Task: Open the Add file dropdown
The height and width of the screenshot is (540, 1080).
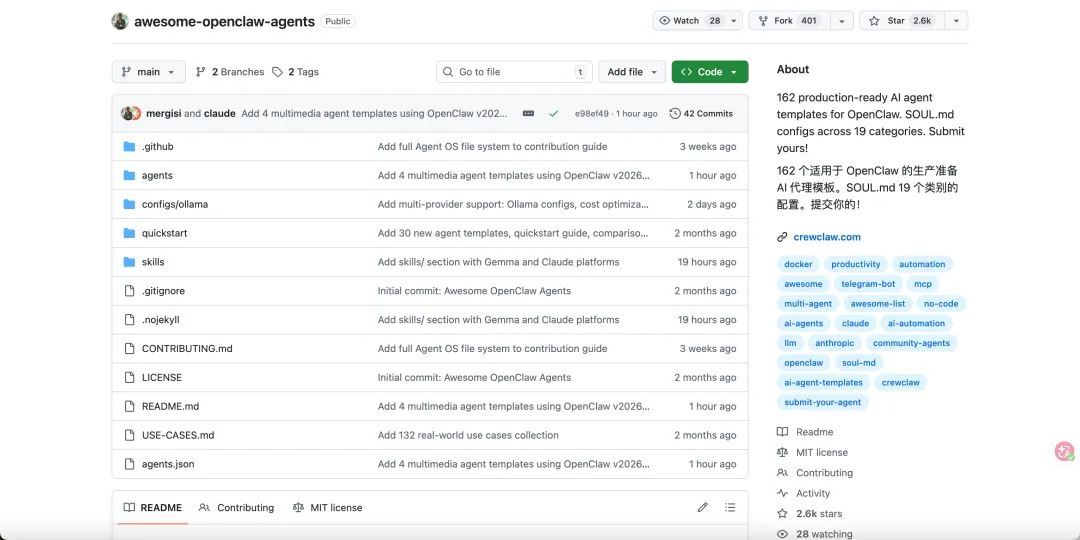Action: (x=632, y=72)
